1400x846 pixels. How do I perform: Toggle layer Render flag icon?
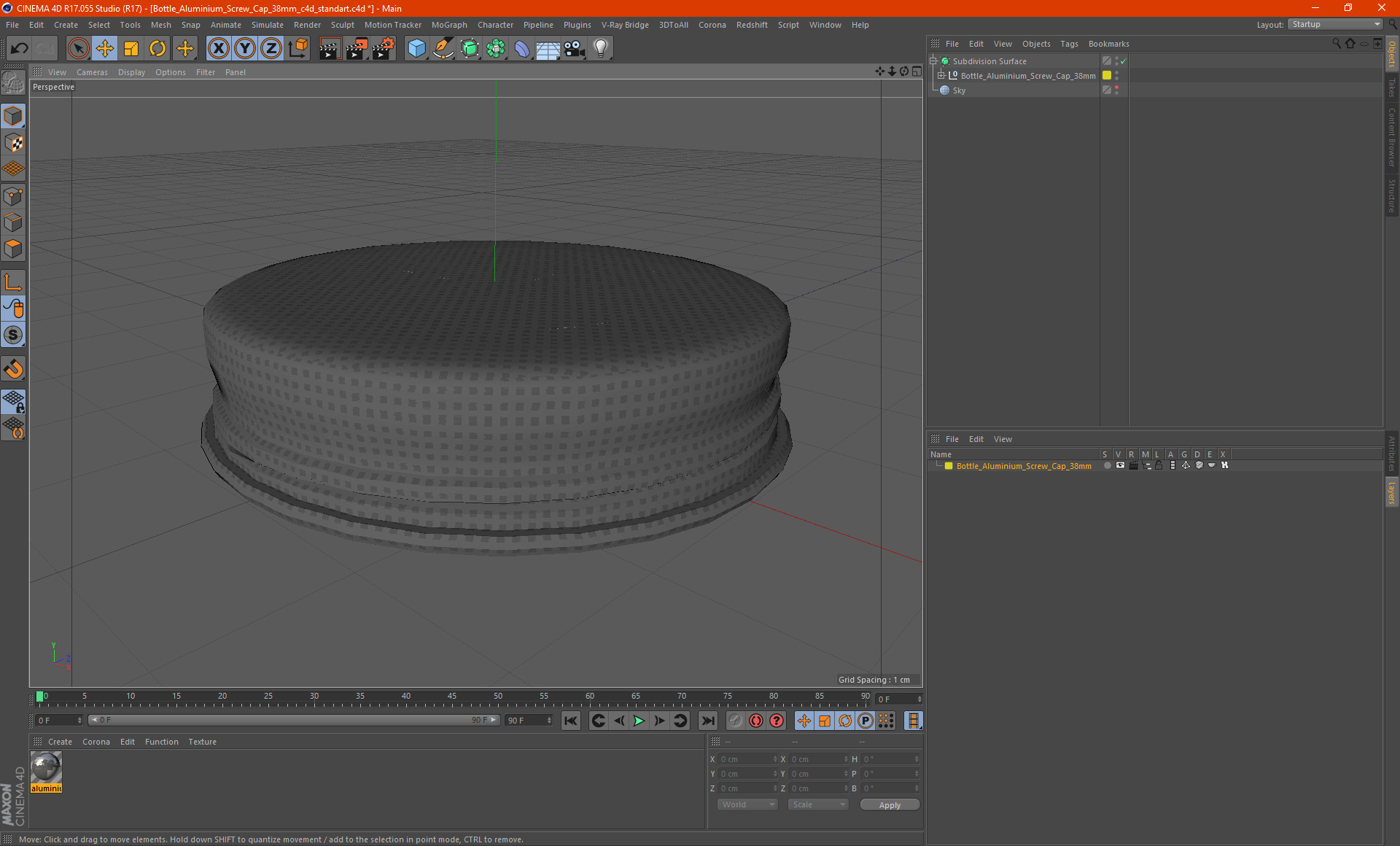pos(1133,465)
